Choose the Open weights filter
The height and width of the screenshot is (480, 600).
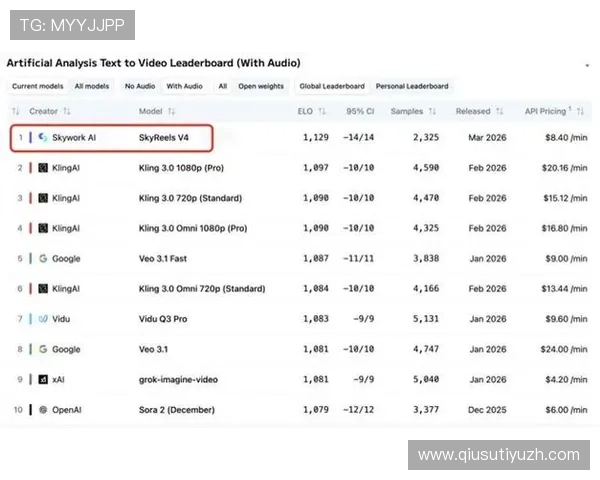tap(261, 86)
